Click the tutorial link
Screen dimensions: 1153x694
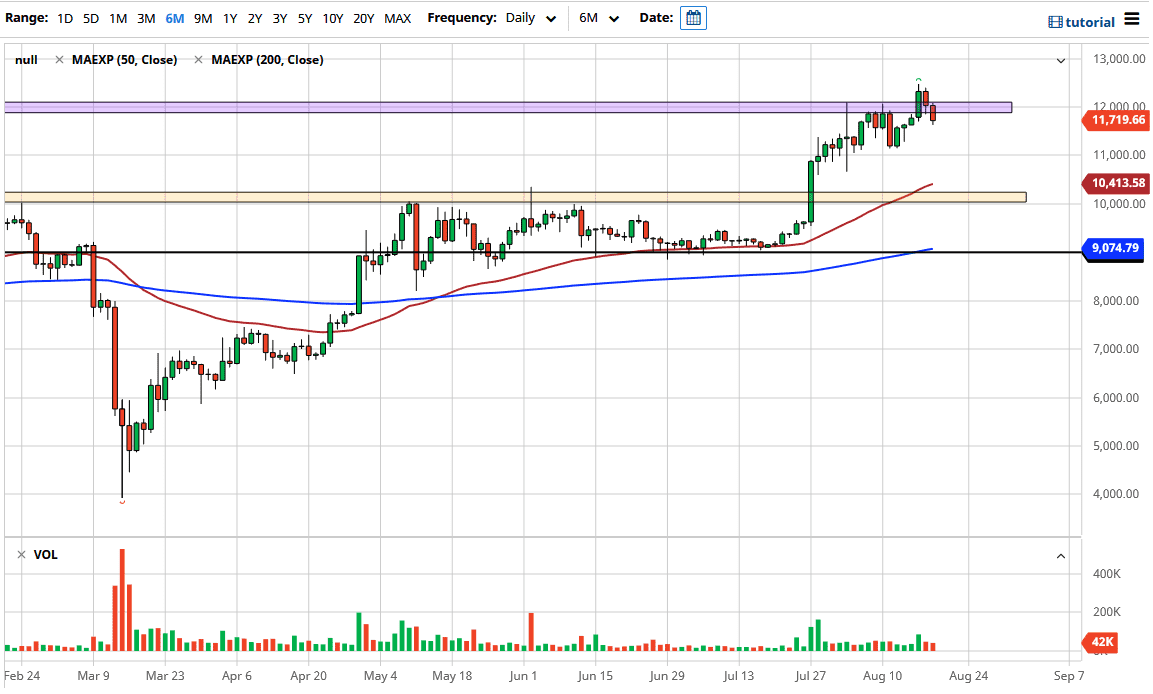pyautogui.click(x=1081, y=21)
